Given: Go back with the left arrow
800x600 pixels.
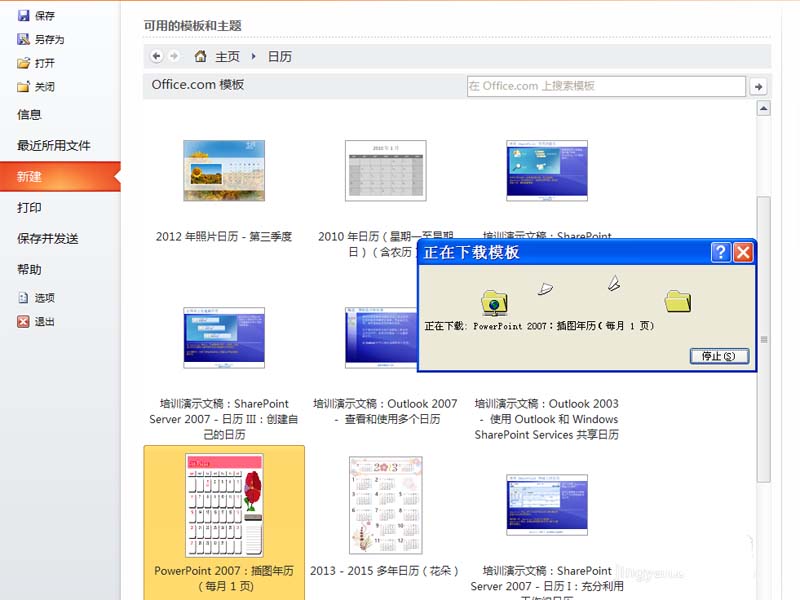Looking at the screenshot, I should 157,56.
